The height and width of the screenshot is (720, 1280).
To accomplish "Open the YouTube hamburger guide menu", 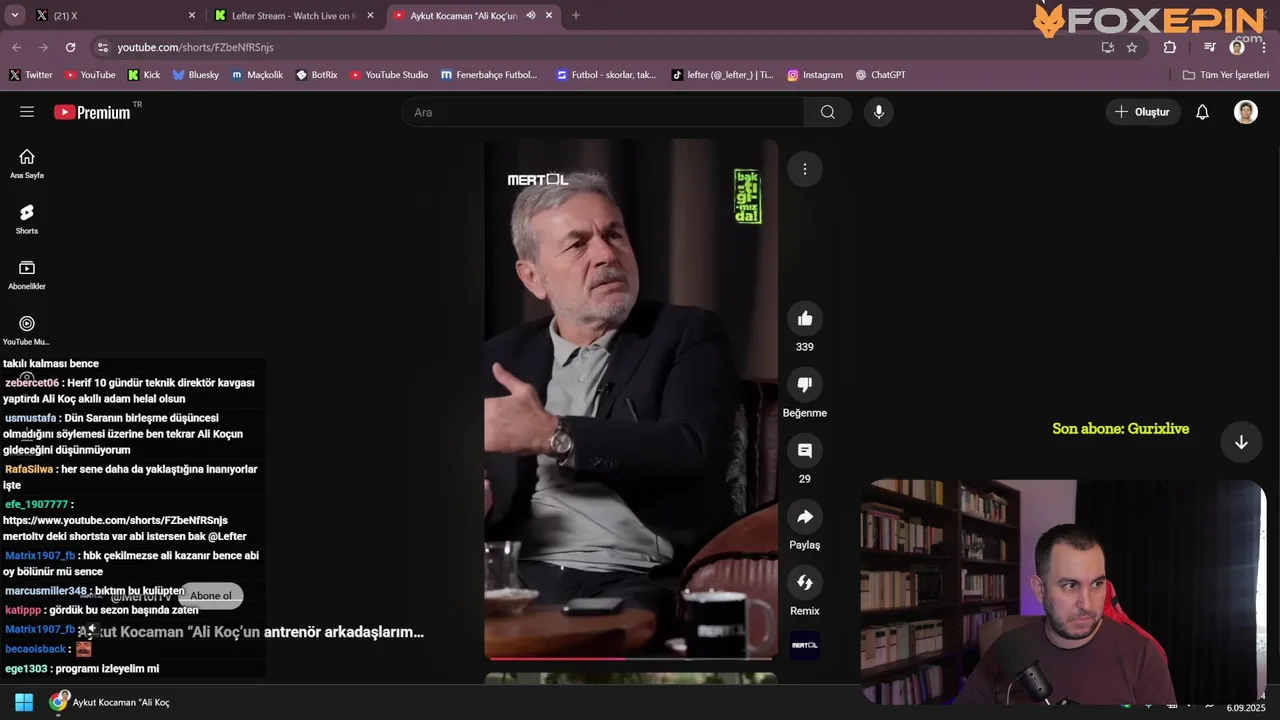I will [27, 112].
